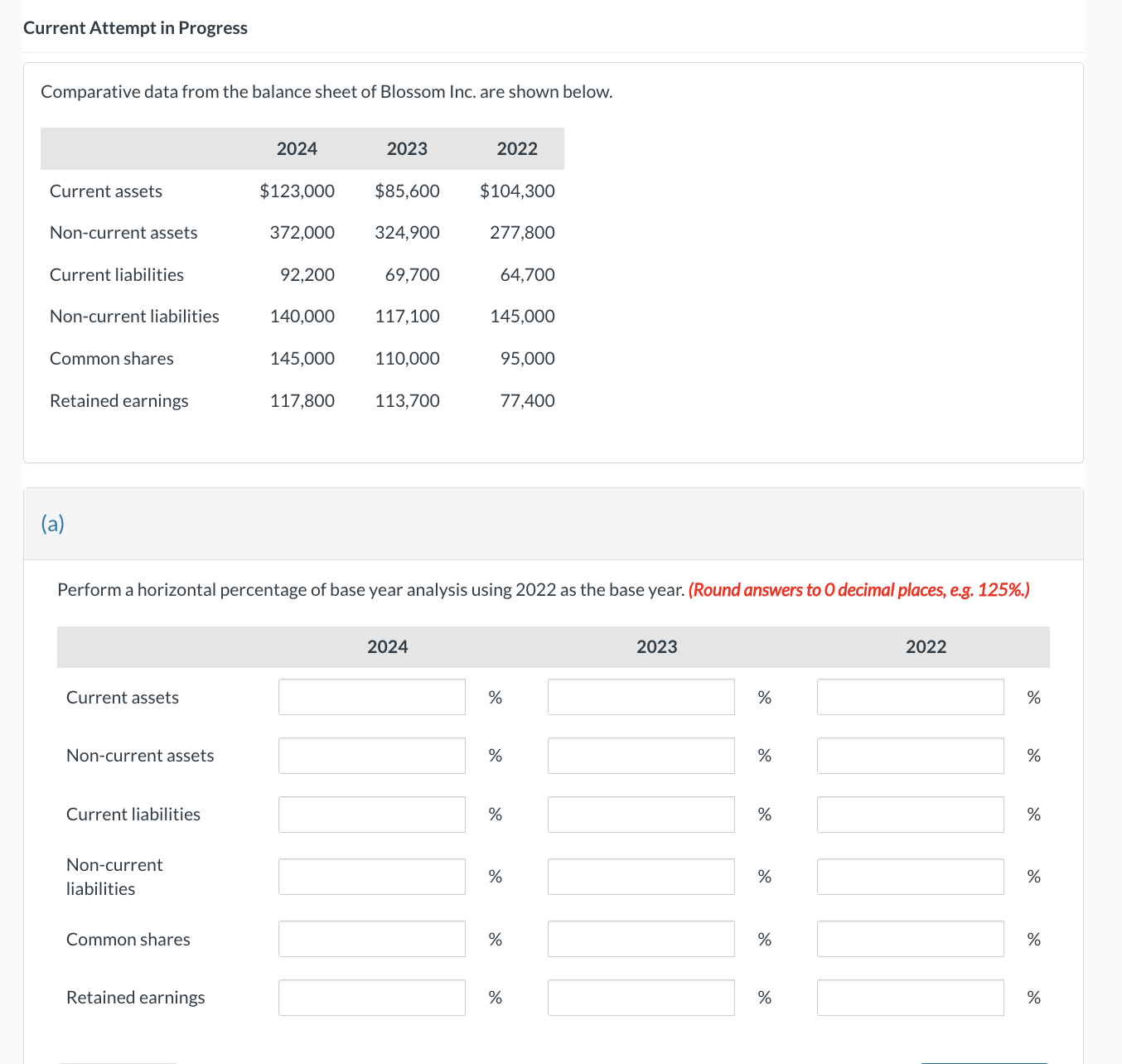
Task: Select the 2022 Non-current liabilities input box
Action: (x=910, y=876)
